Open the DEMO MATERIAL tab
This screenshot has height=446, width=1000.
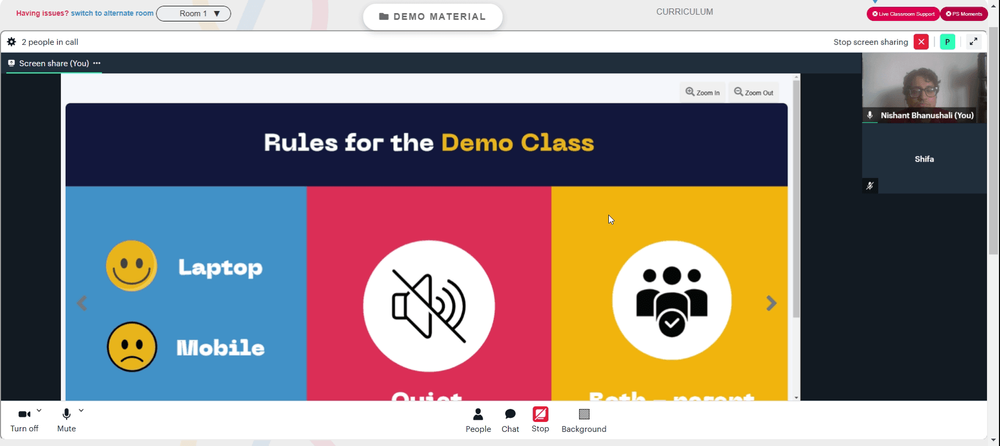click(432, 17)
